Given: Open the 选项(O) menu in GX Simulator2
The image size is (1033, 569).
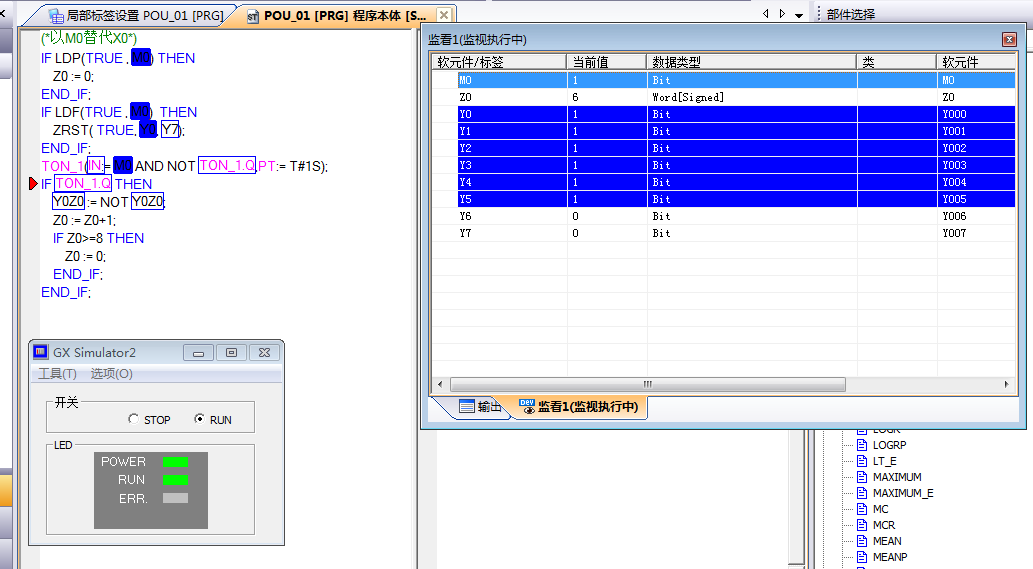Looking at the screenshot, I should (111, 374).
